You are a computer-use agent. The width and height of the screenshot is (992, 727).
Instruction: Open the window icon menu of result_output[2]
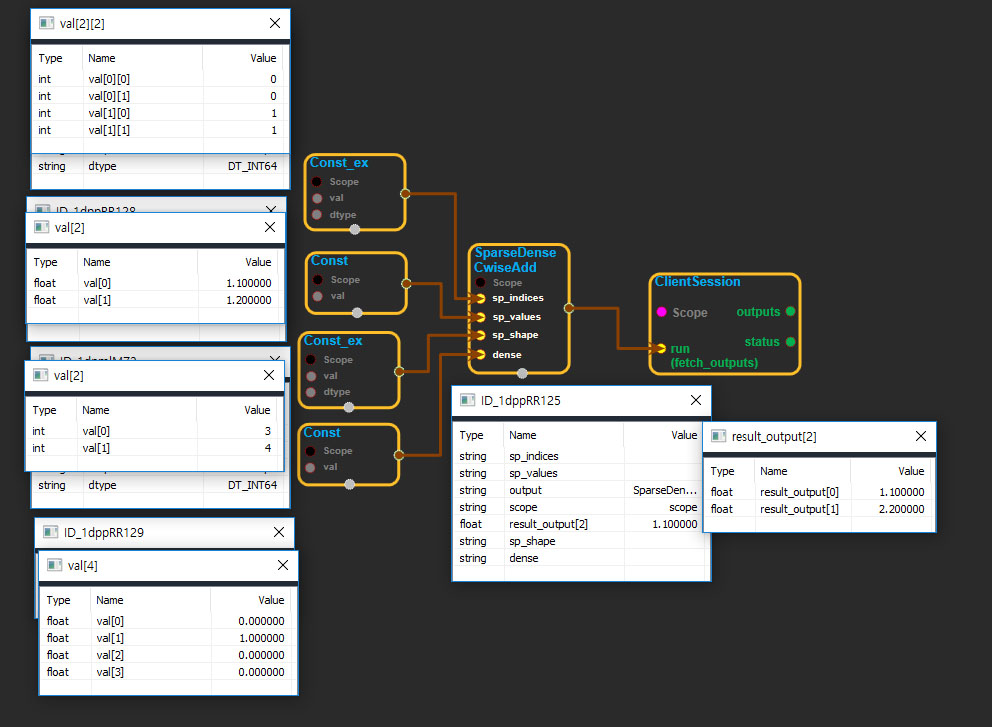pos(718,437)
